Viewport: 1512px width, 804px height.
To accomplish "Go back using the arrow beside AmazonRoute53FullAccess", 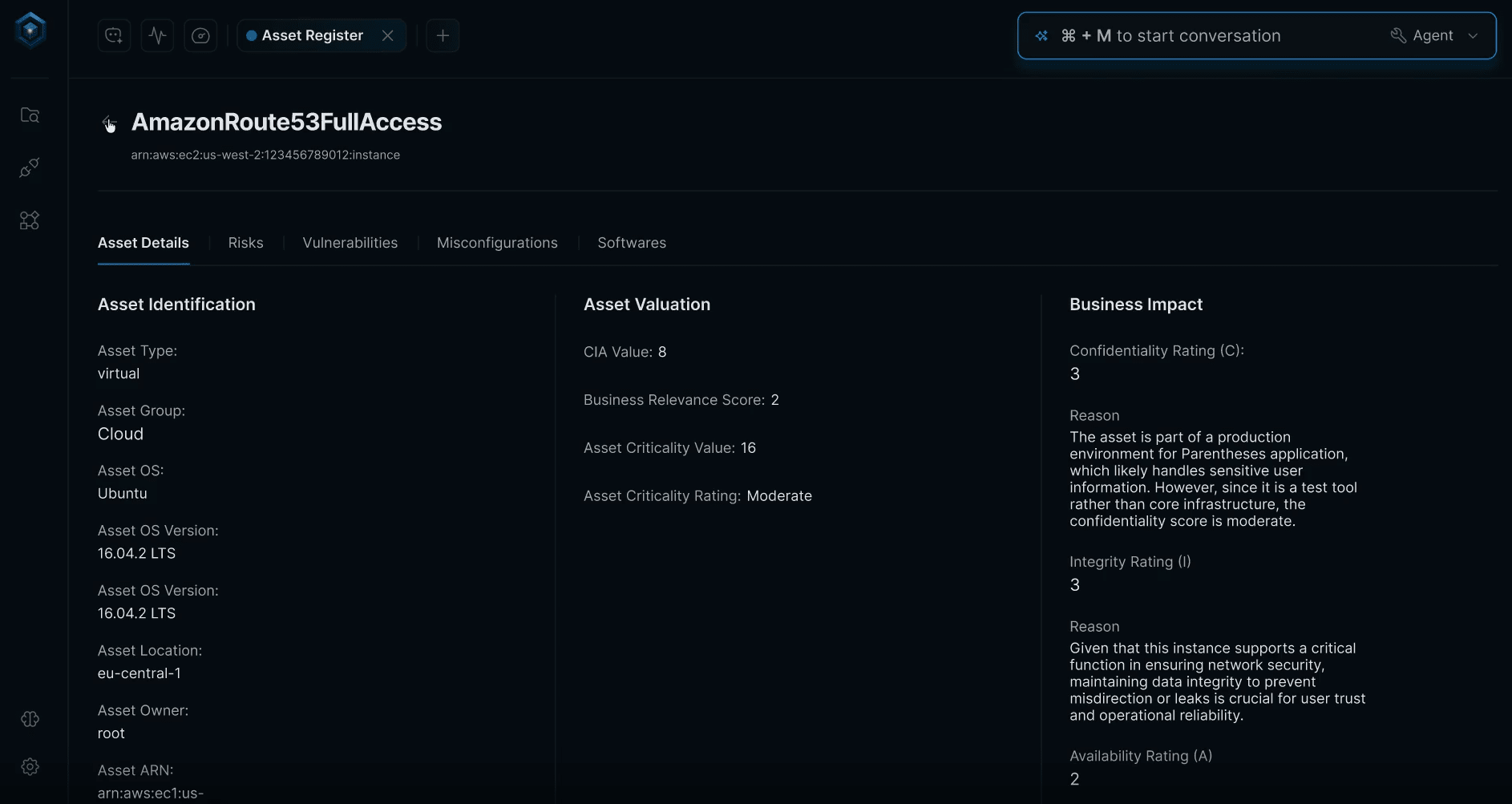I will (108, 123).
